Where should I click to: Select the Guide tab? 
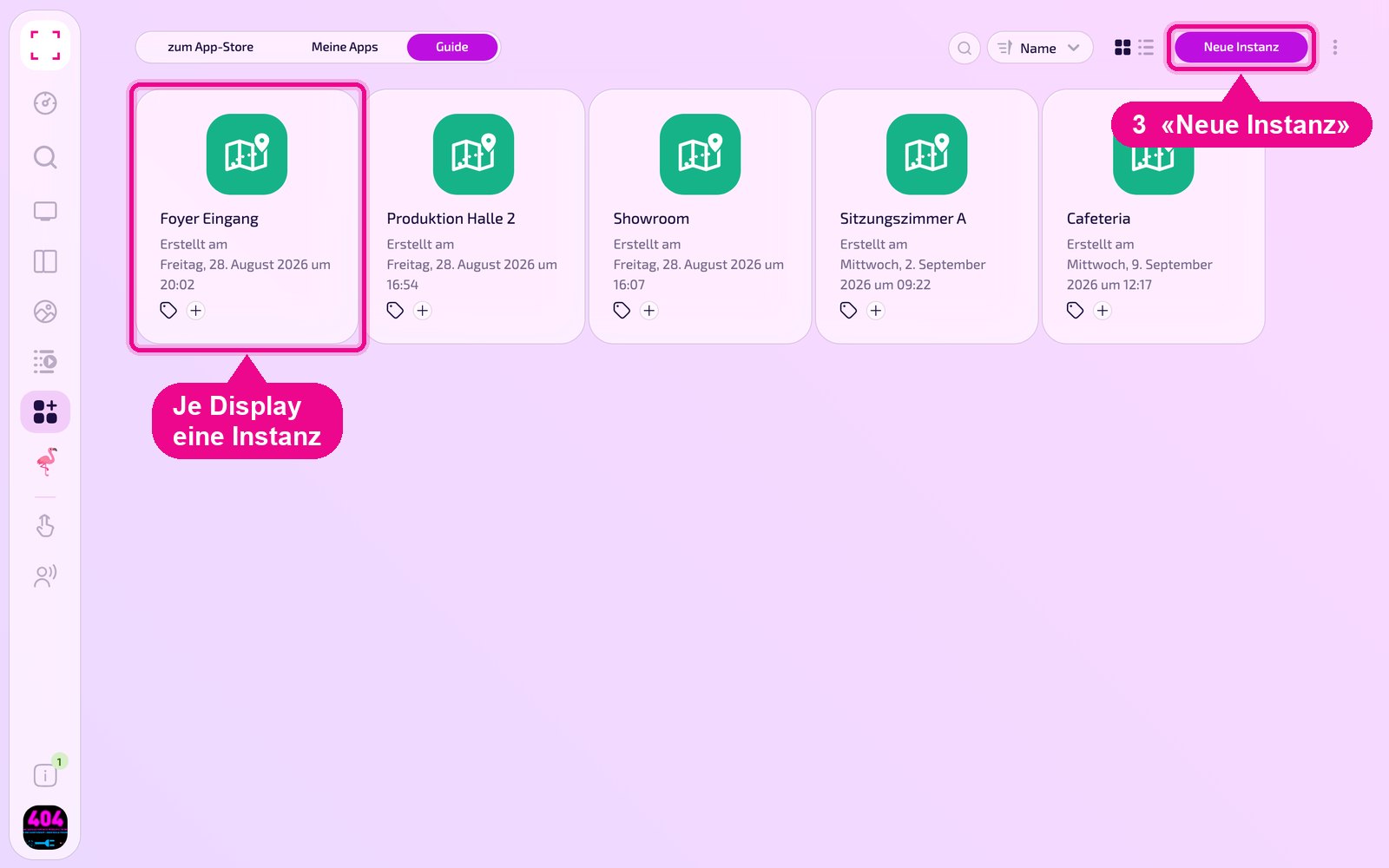[x=452, y=47]
